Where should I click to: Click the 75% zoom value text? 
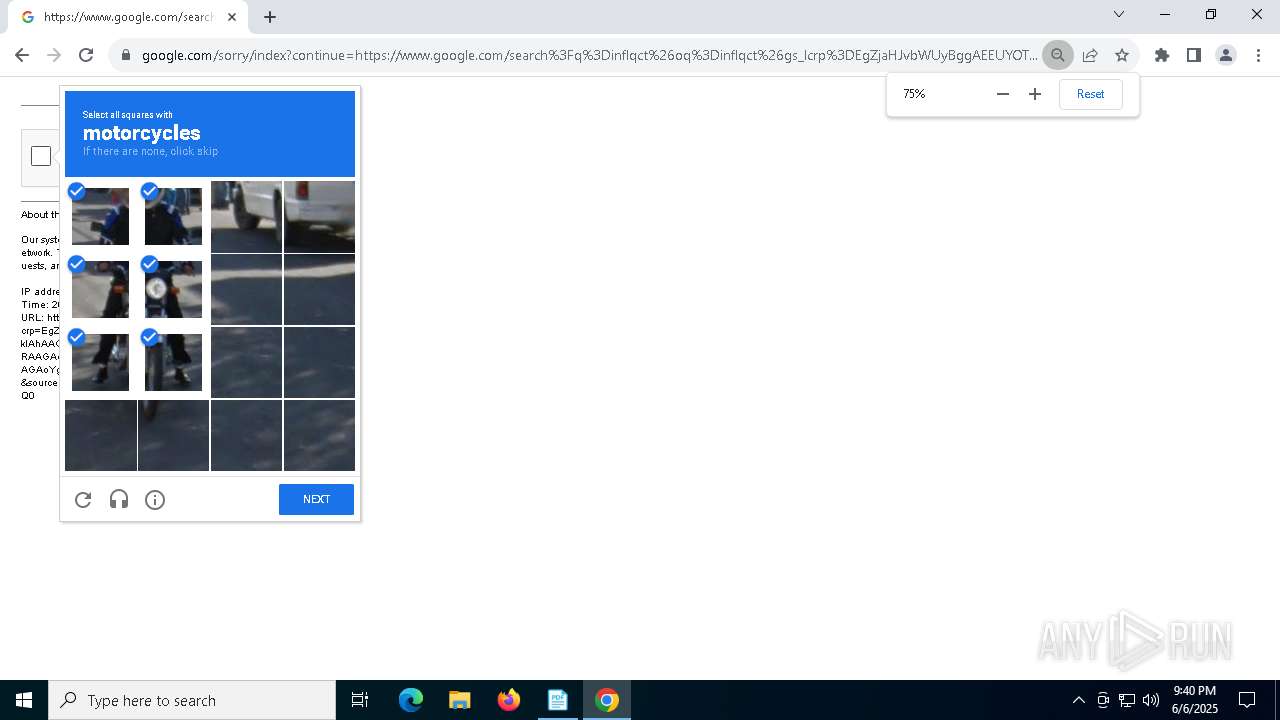click(914, 94)
